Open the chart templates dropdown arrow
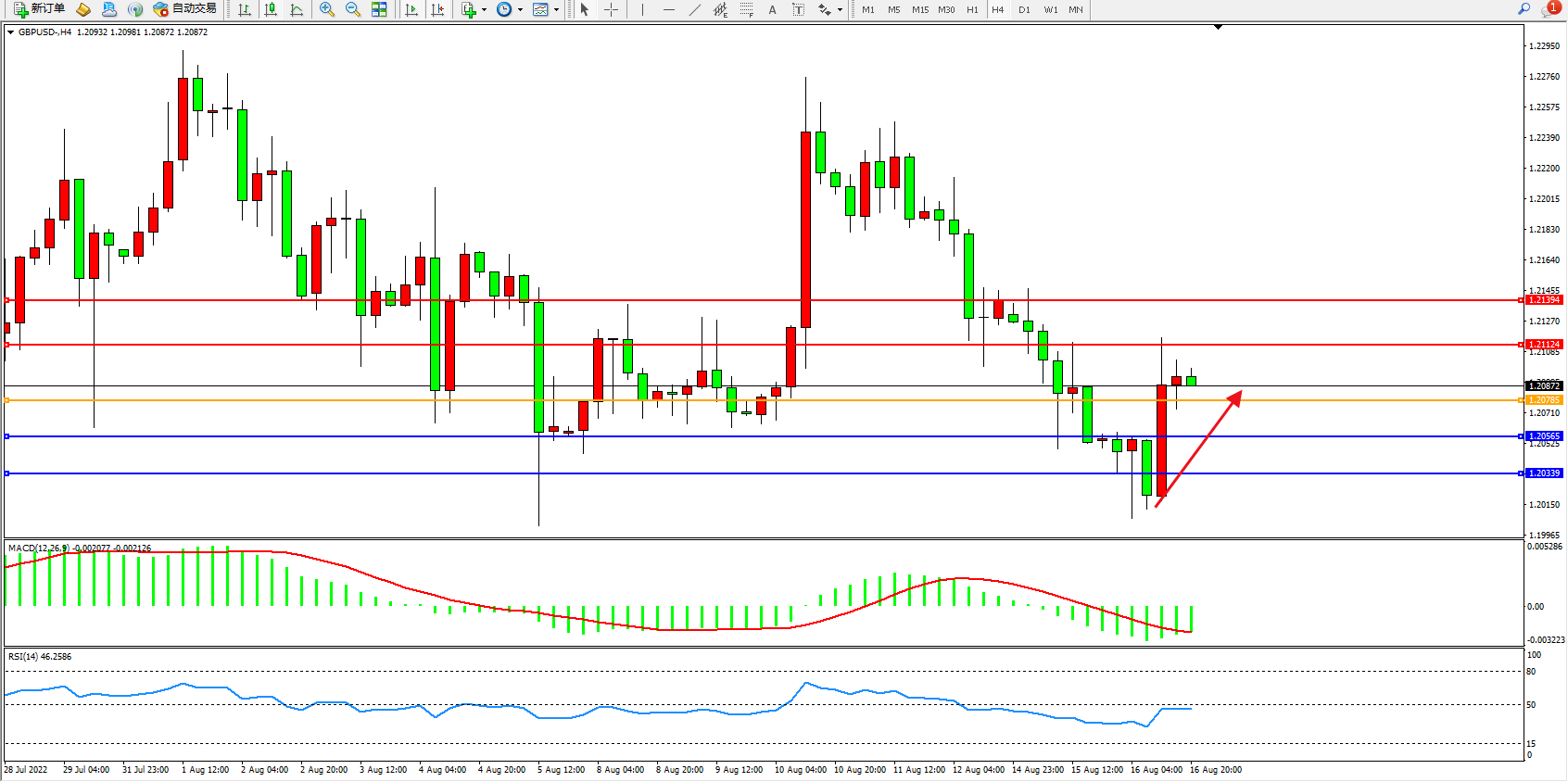The width and height of the screenshot is (1568, 782). coord(556,9)
